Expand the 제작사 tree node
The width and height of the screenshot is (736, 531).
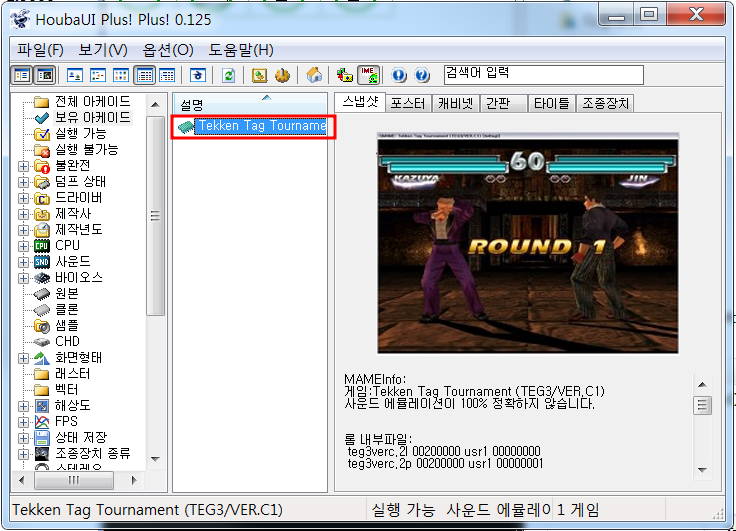point(23,214)
